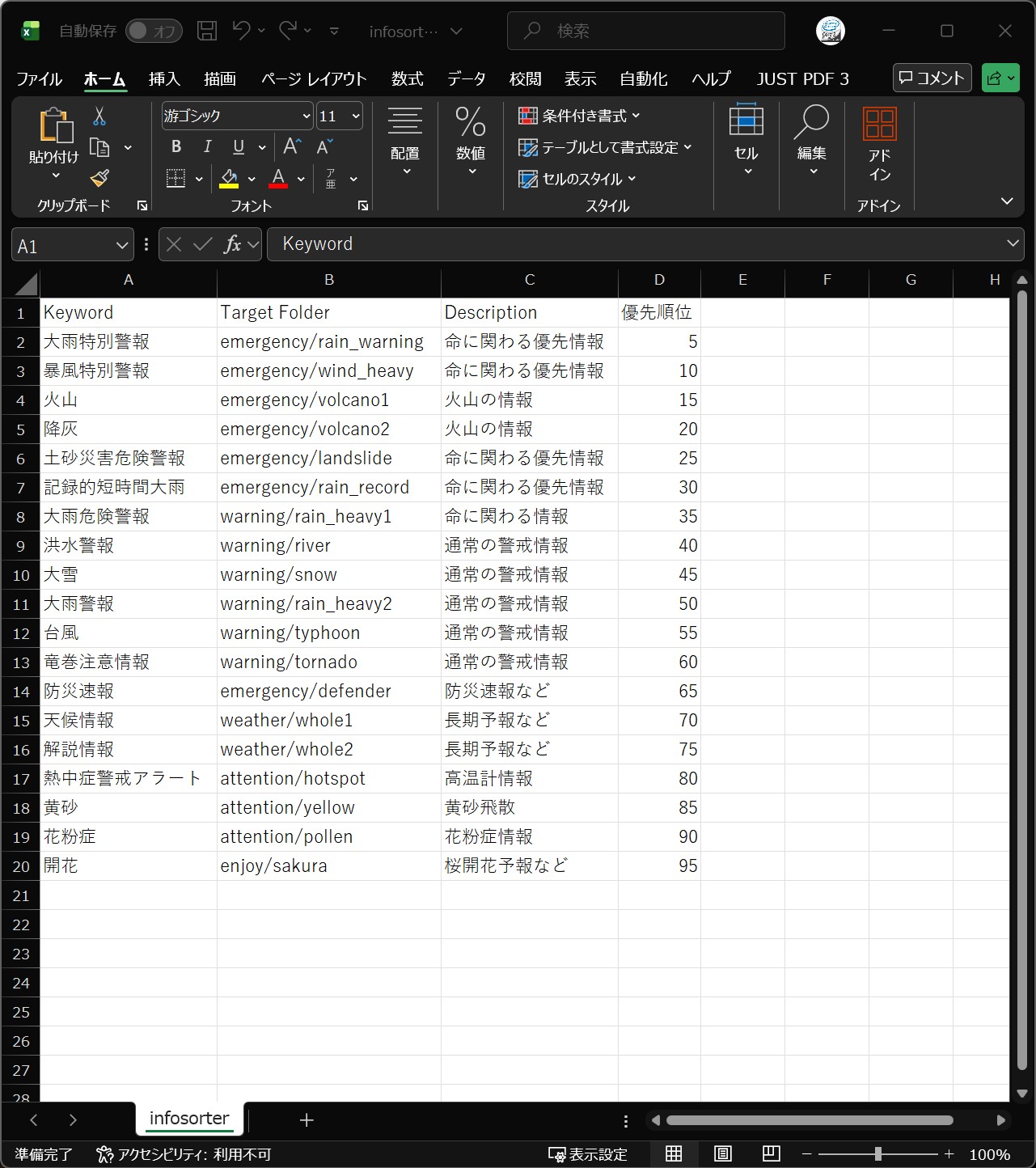Expand the ribbon display options chevron
This screenshot has width=1036, height=1168.
coord(1007,201)
